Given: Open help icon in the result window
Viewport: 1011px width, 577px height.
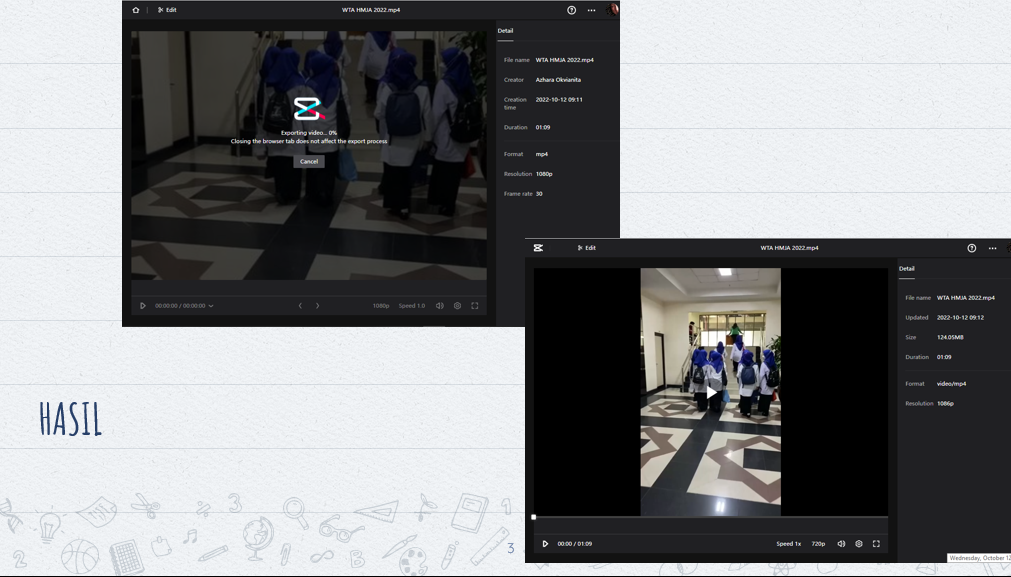Looking at the screenshot, I should click(x=972, y=248).
